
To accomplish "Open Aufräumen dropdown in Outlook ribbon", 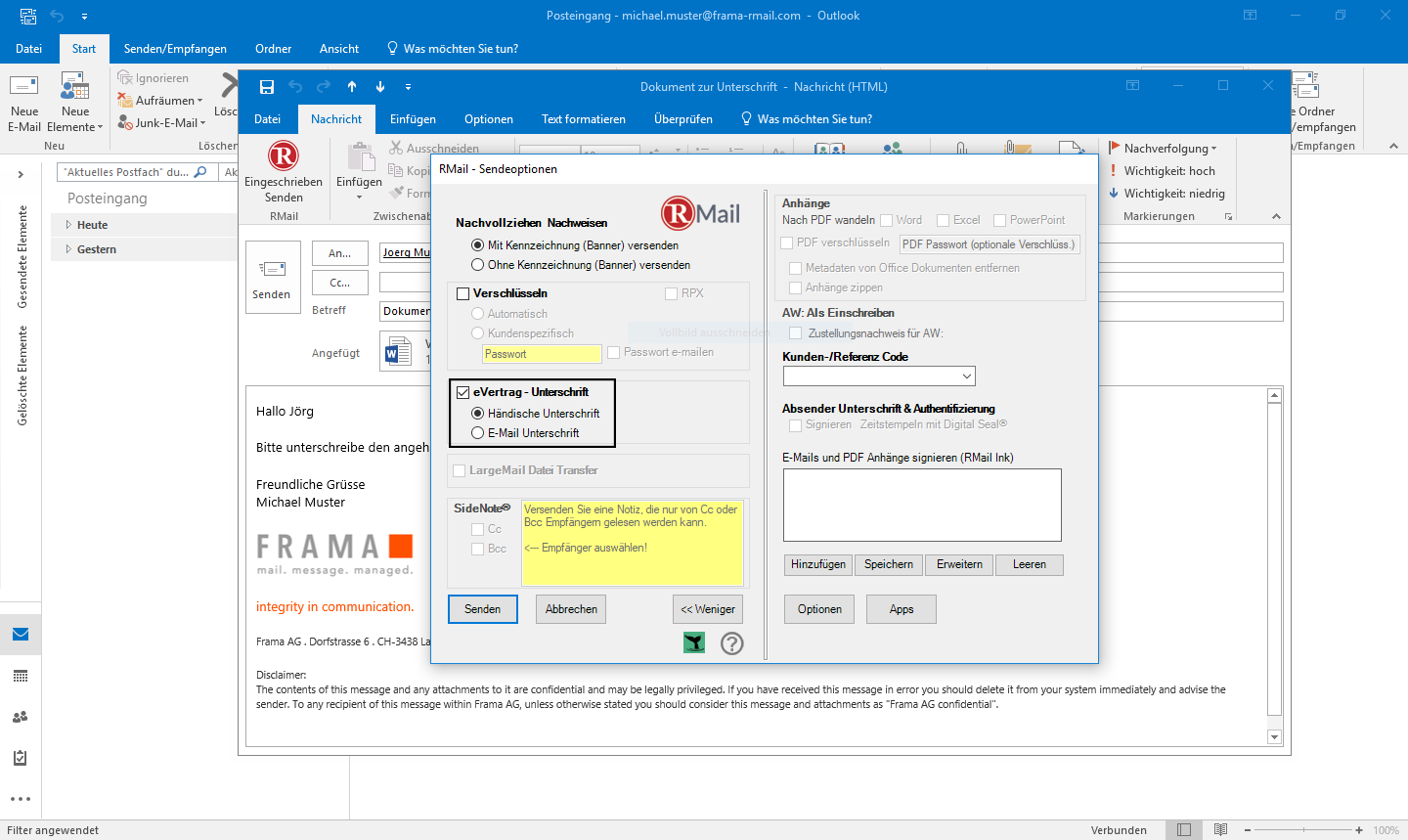I will pyautogui.click(x=160, y=101).
